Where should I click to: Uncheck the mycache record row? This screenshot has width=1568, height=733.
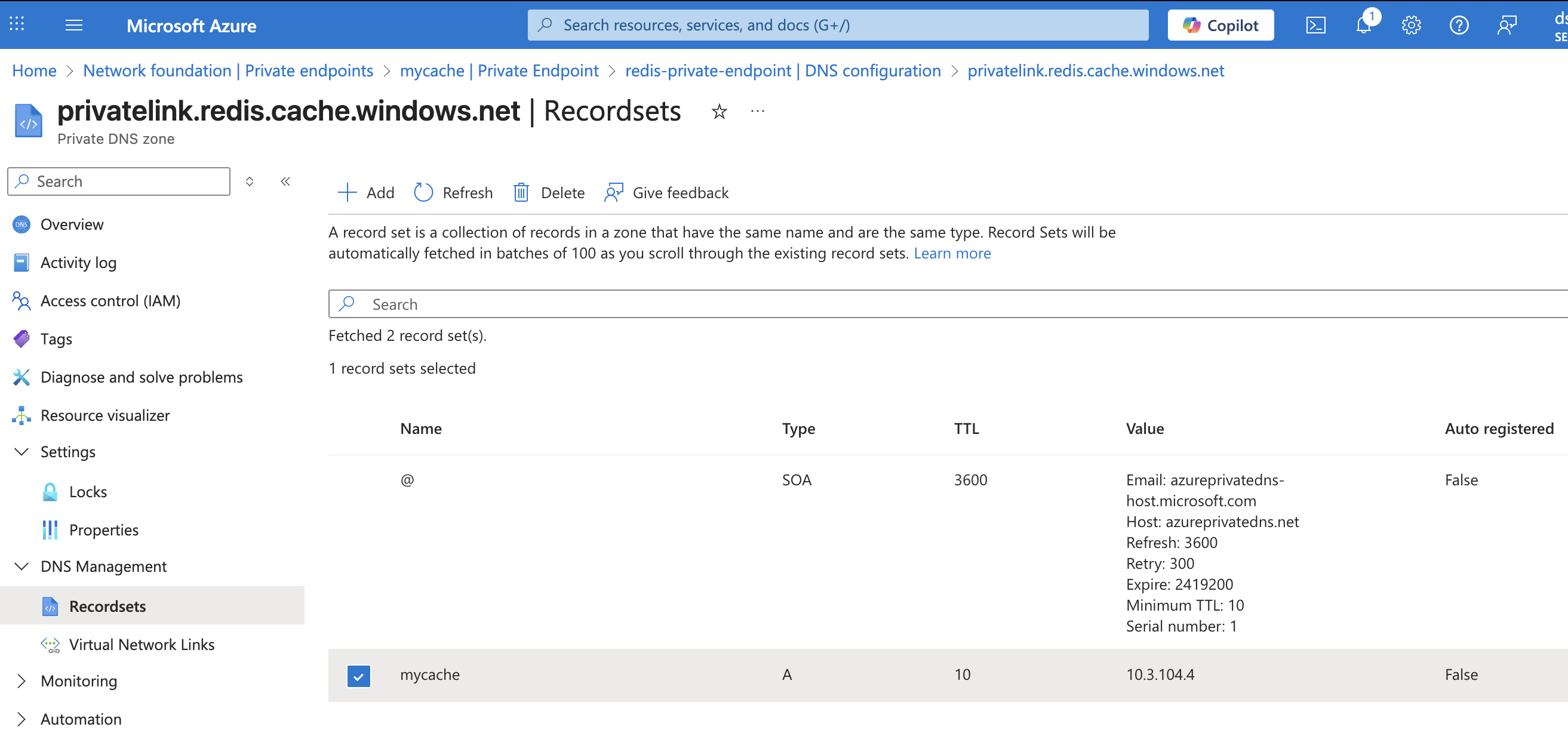tap(358, 676)
